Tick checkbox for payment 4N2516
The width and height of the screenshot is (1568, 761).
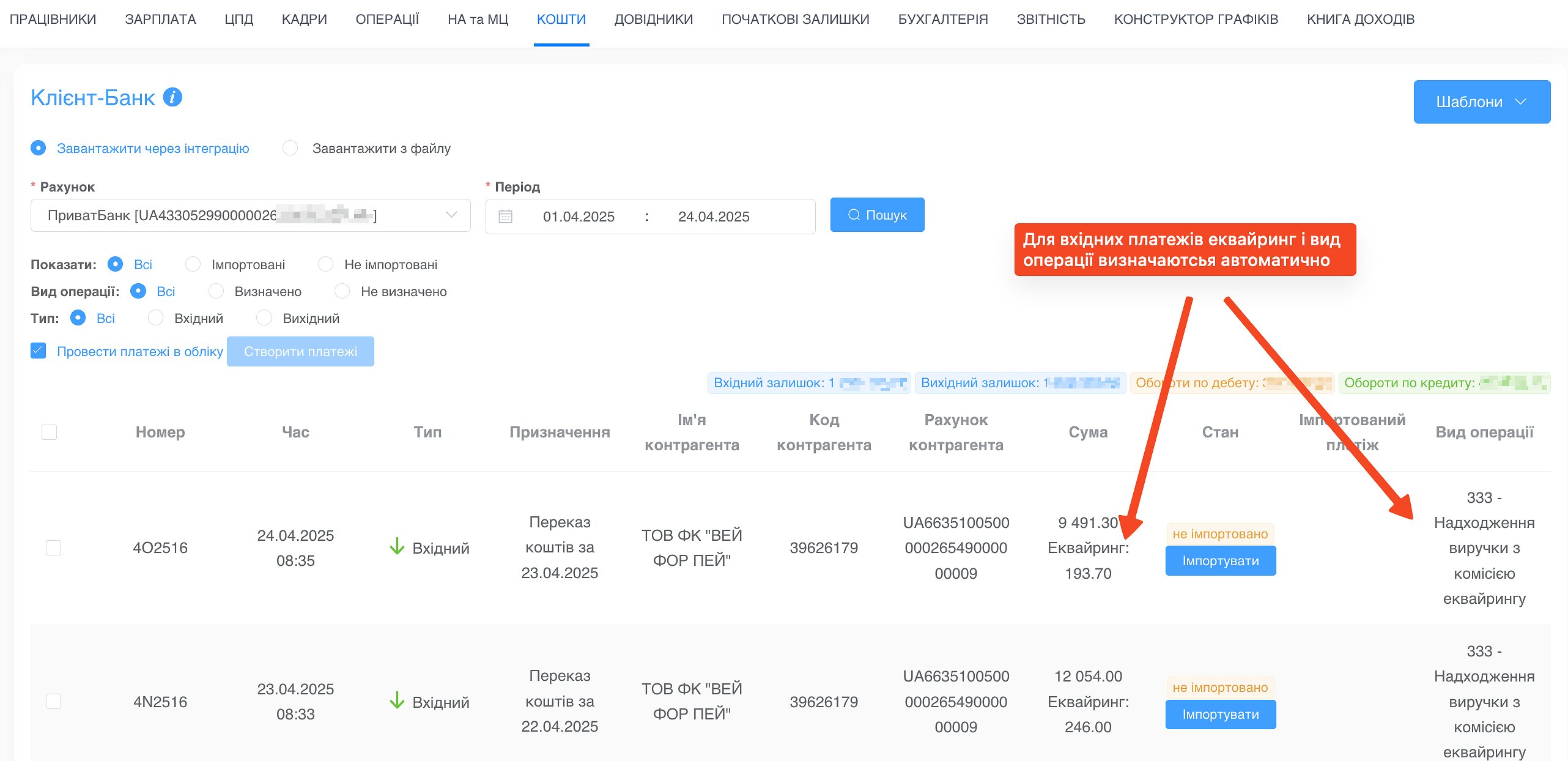[x=53, y=701]
